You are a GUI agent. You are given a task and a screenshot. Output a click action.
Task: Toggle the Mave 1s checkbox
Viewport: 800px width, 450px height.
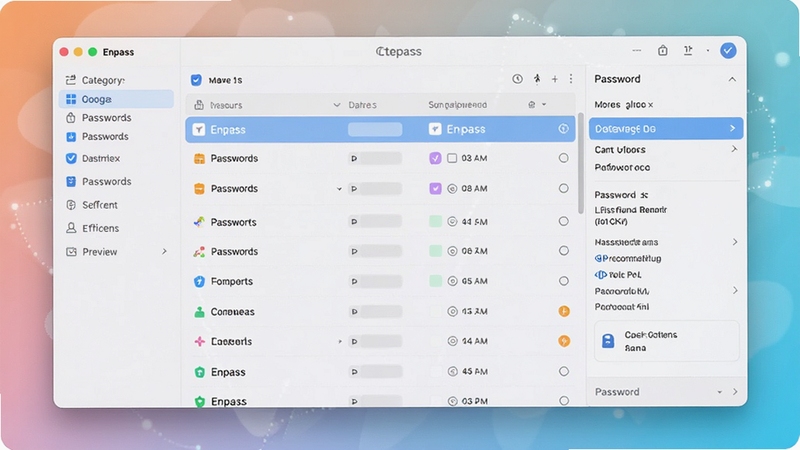tap(196, 80)
